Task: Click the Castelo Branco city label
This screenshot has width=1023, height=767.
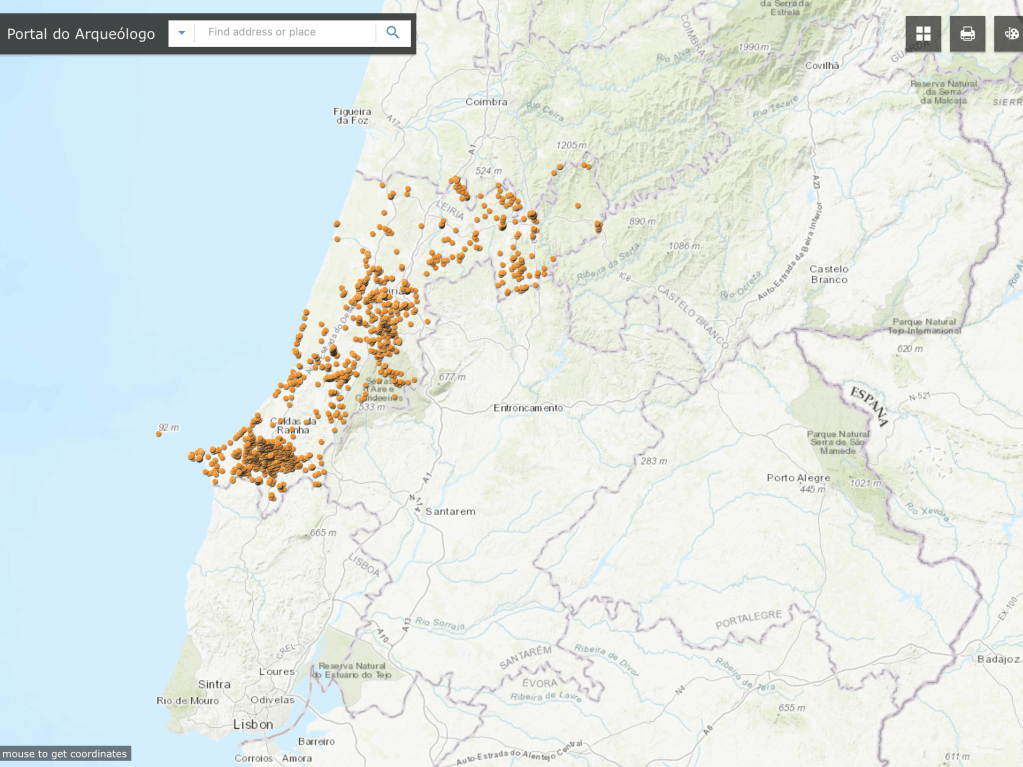Action: 828,274
